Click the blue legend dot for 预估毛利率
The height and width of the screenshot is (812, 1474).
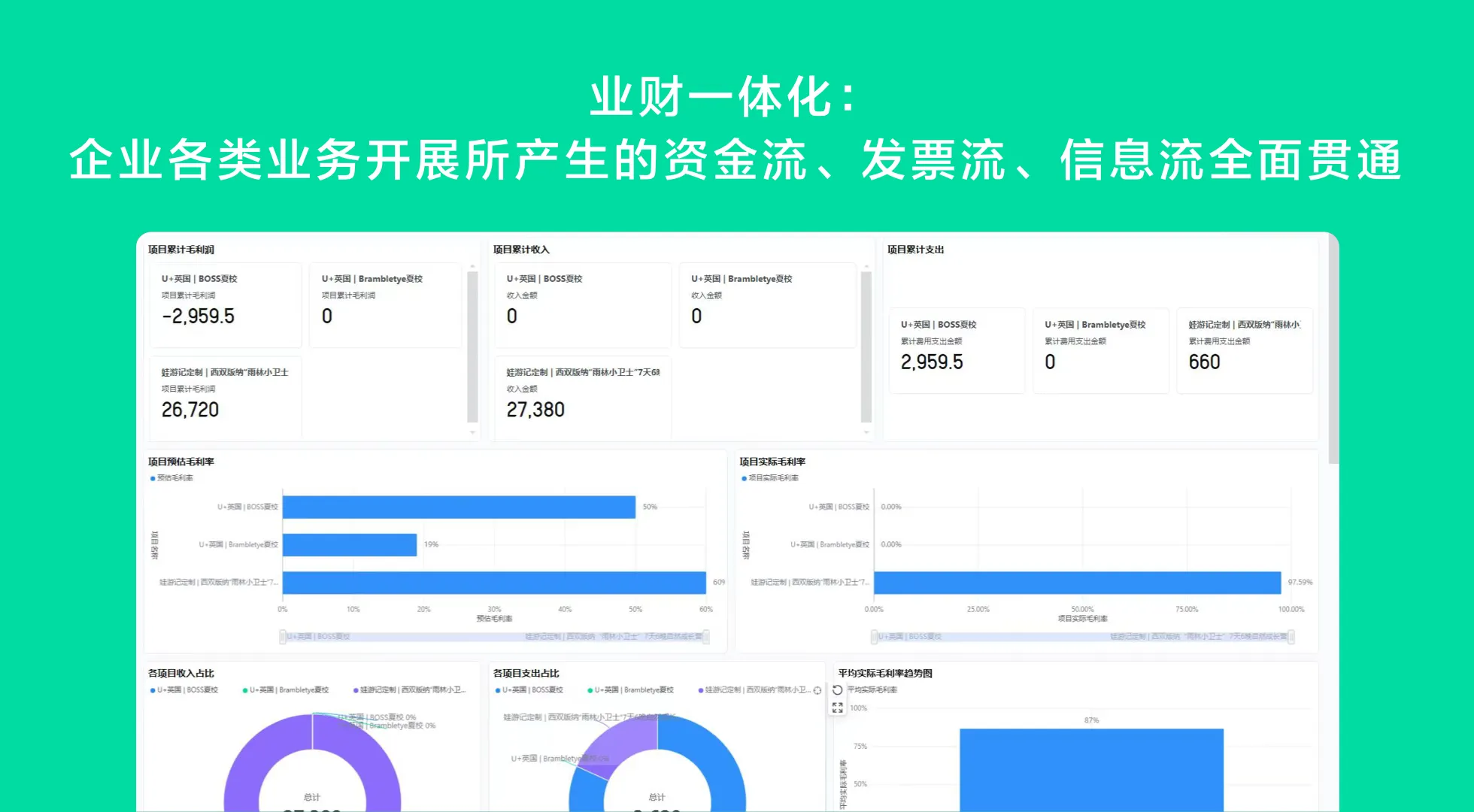(152, 477)
